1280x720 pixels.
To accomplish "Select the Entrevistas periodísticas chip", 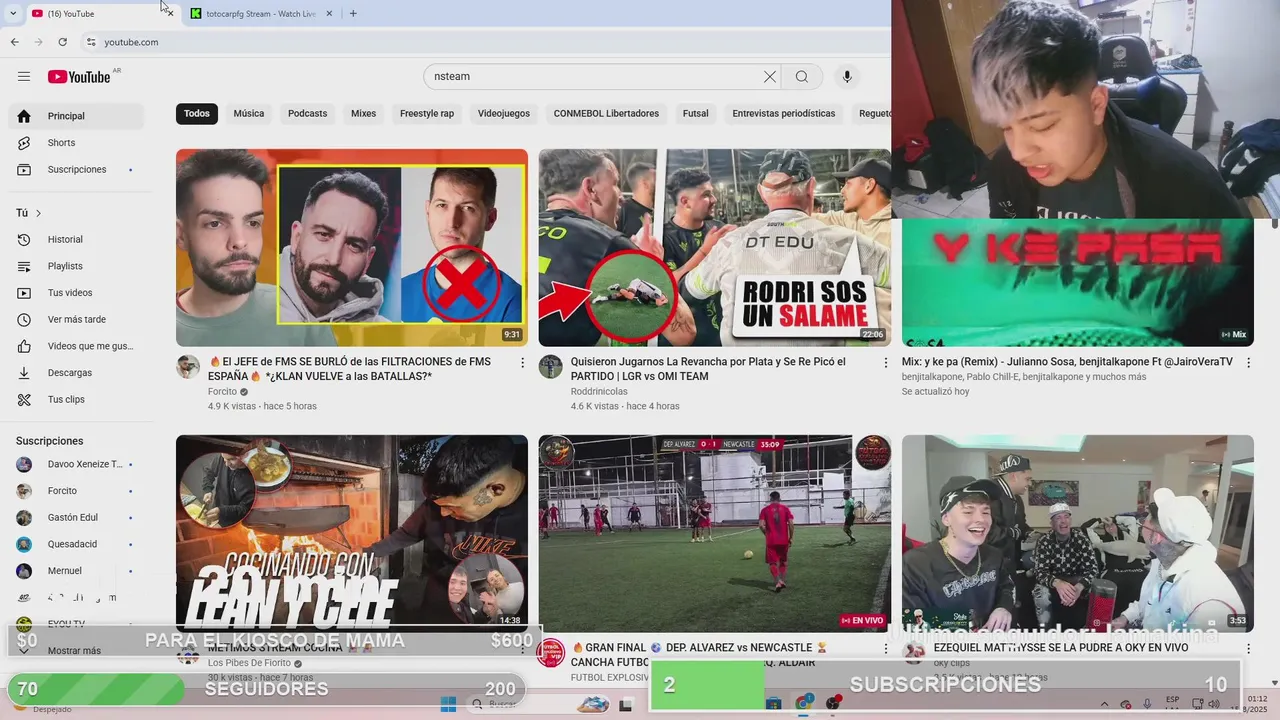I will 784,114.
